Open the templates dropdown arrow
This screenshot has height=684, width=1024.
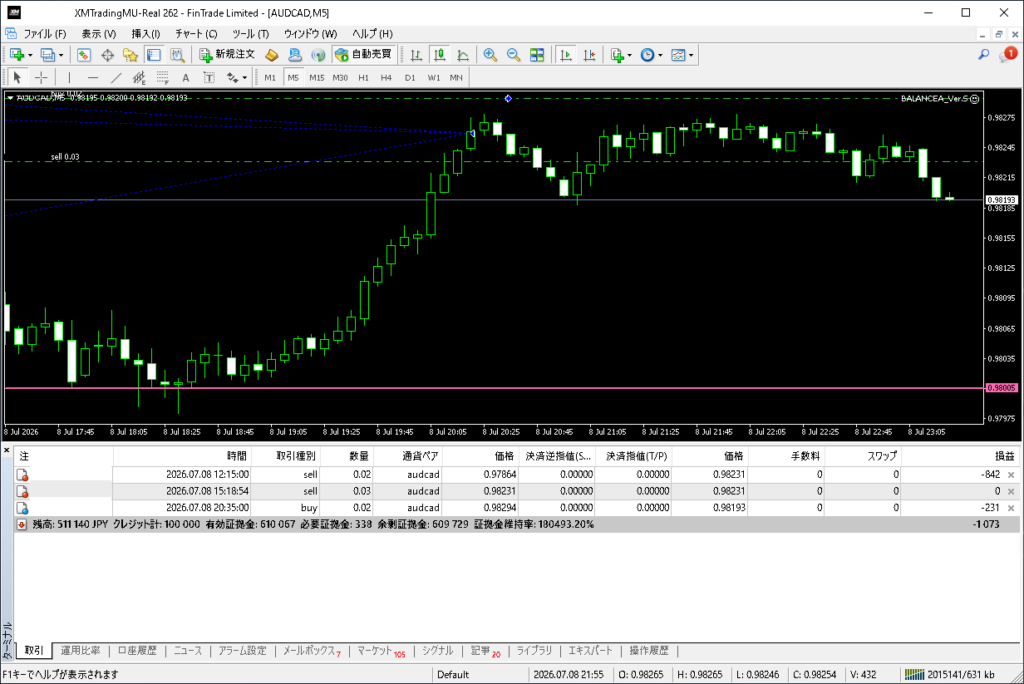[x=691, y=56]
